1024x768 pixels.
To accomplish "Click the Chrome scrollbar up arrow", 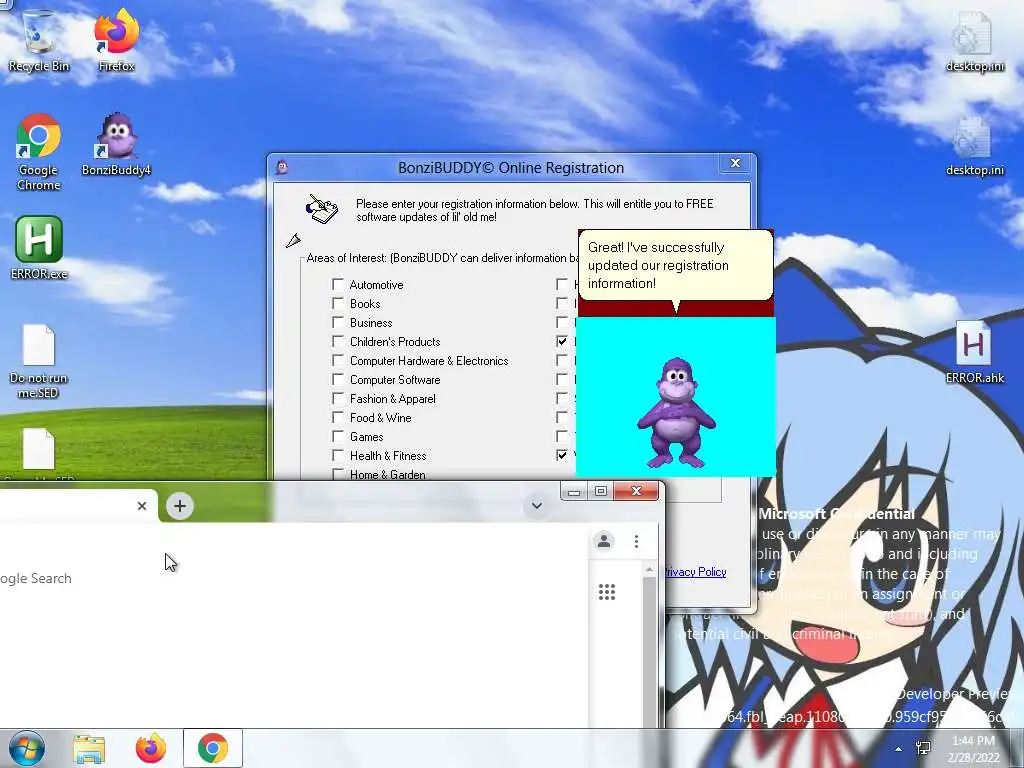I will click(x=649, y=570).
